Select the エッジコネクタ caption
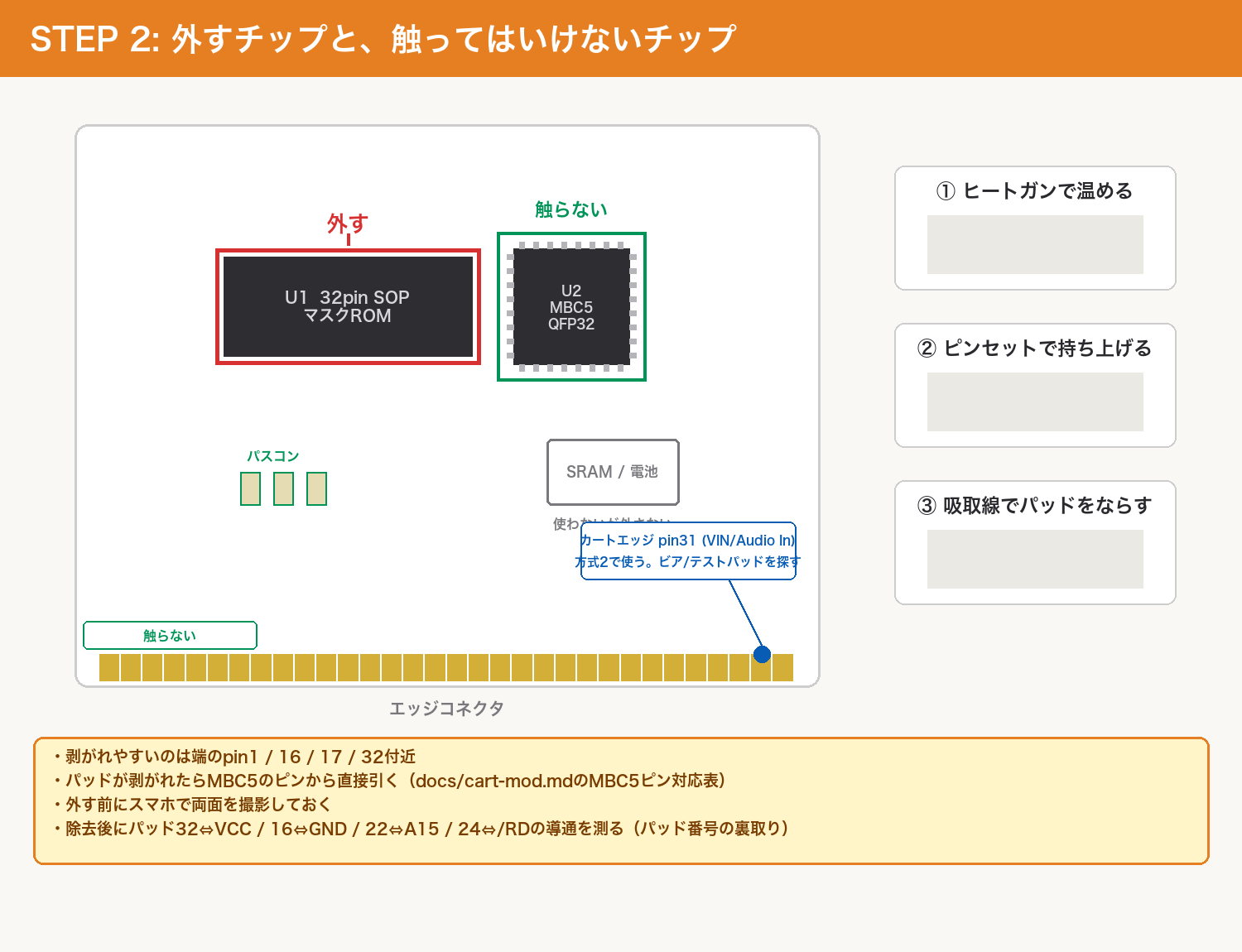Viewport: 1242px width, 952px height. 446,709
